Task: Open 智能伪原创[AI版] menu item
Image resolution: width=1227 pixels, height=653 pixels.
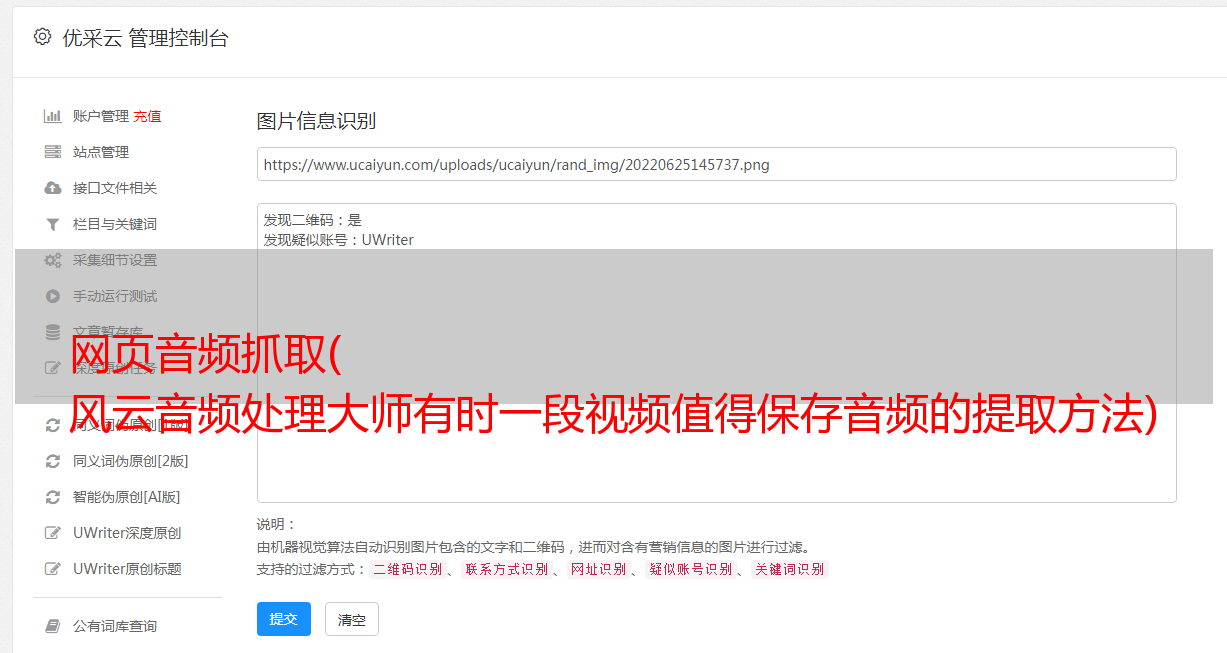Action: point(127,497)
